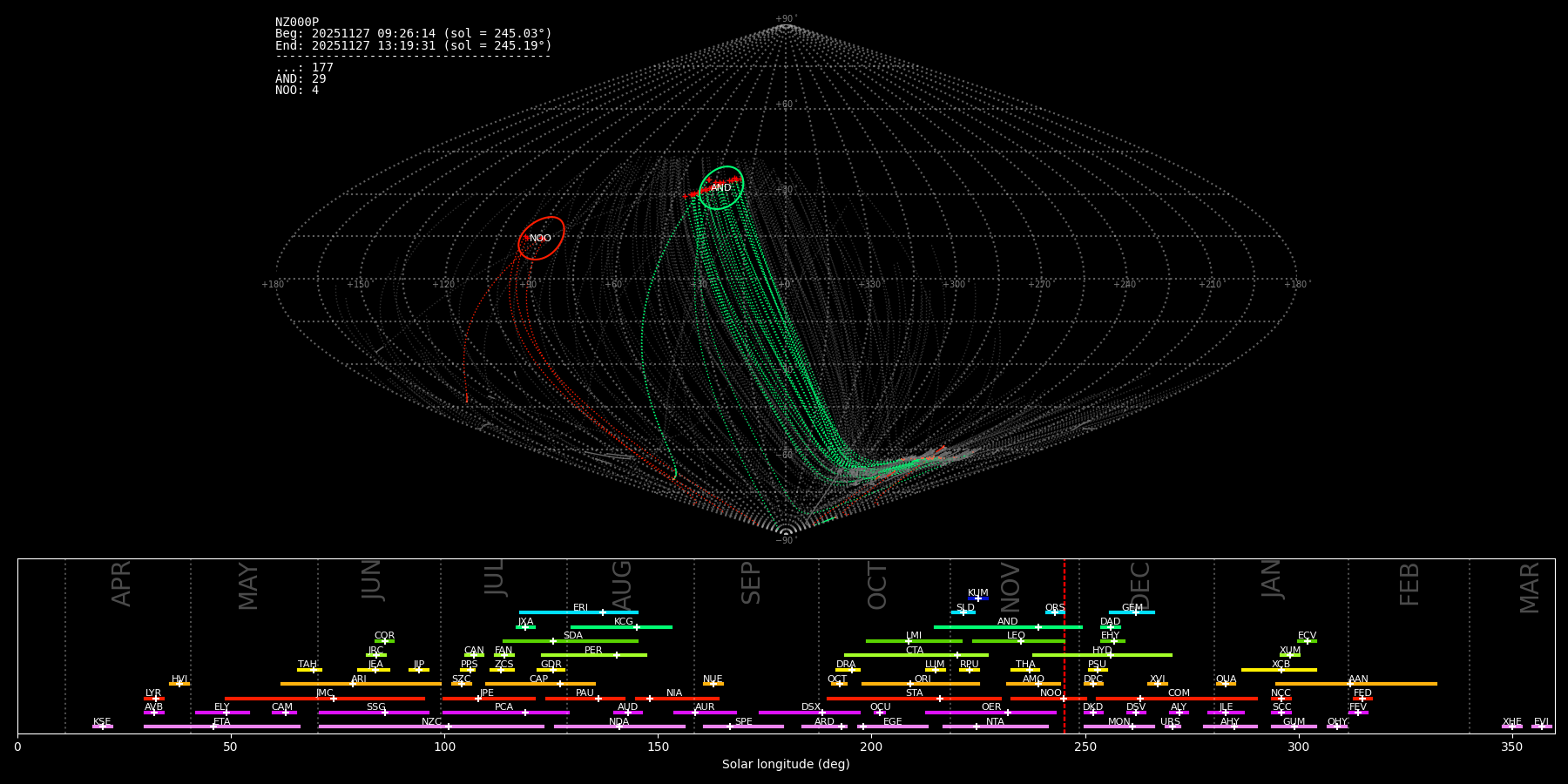Click the 'AND: 29' count in the legend
1568x784 pixels.
click(301, 79)
